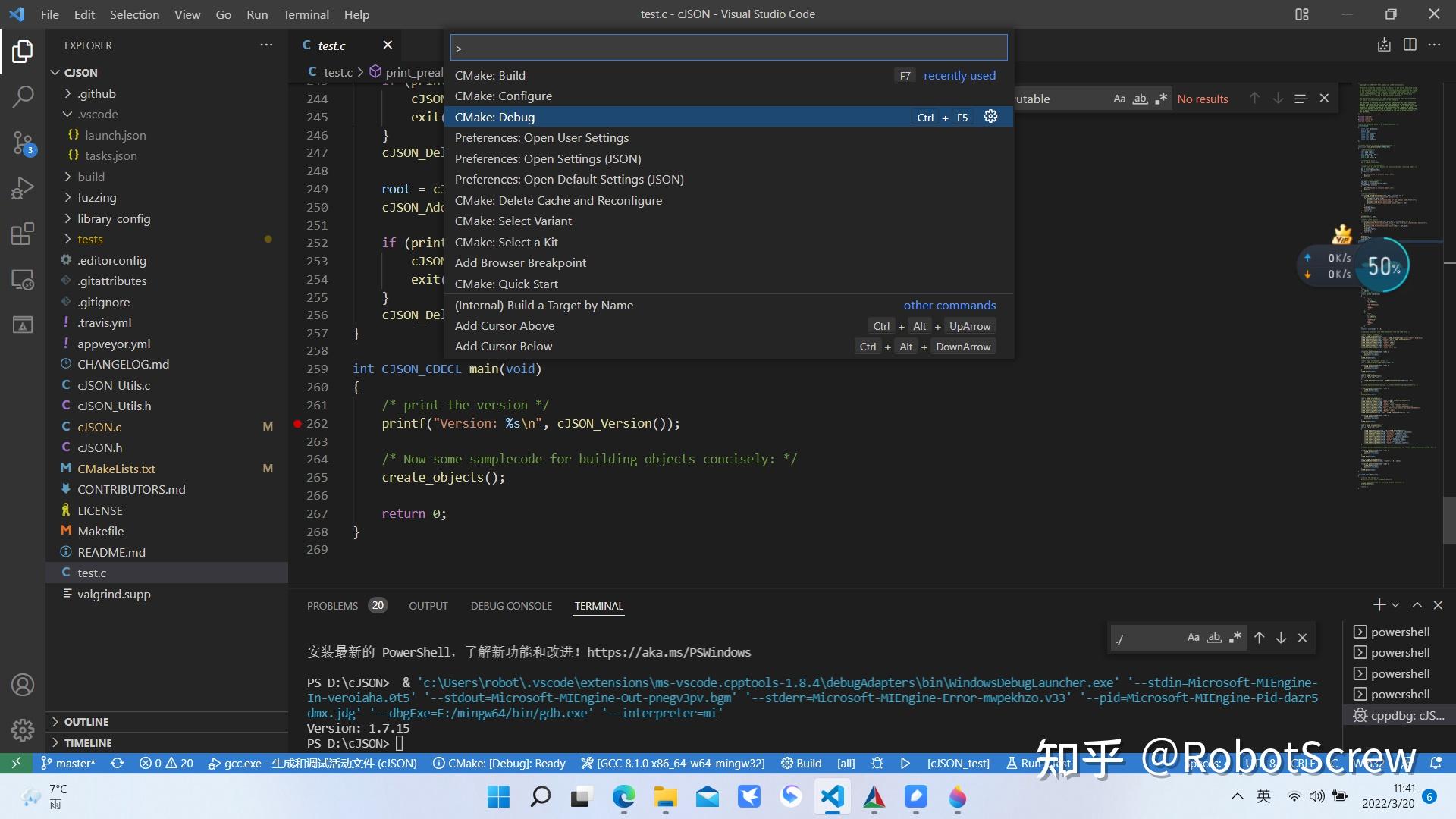Viewport: 1456px width, 819px height.
Task: Open the Search sidebar icon
Action: 22,97
